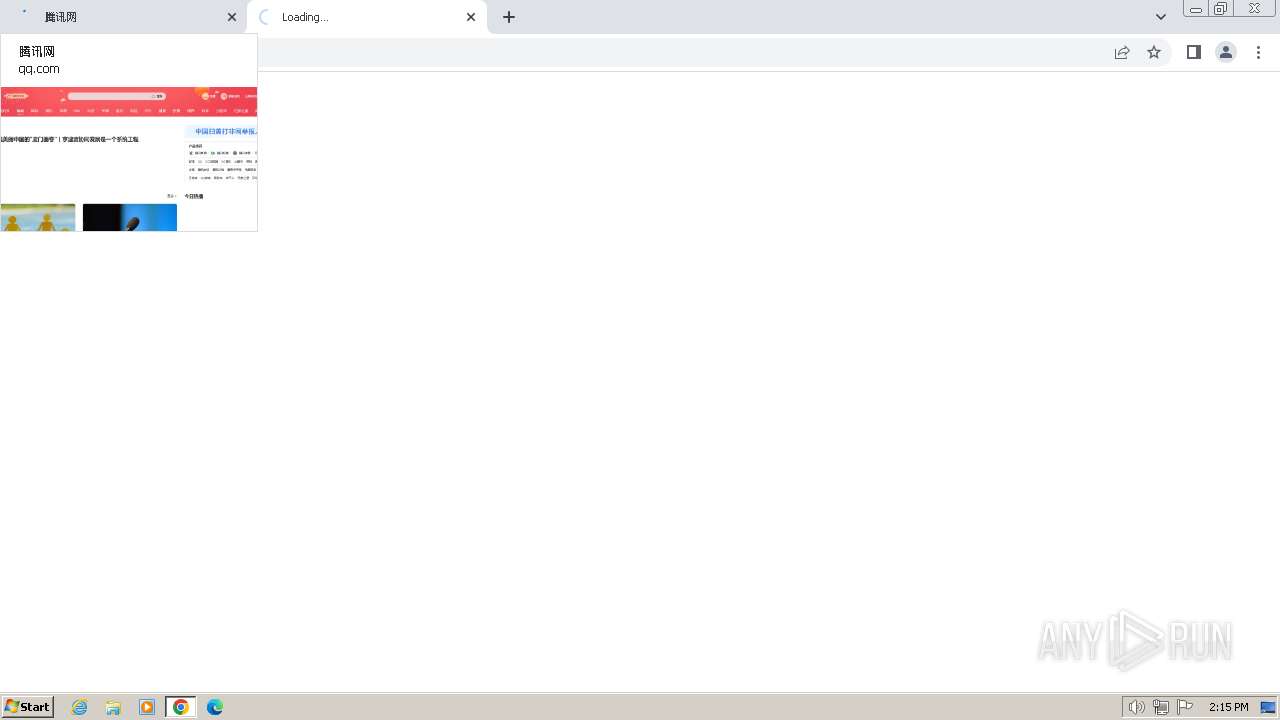Image resolution: width=1280 pixels, height=720 pixels.
Task: Share this page icon
Action: coord(1122,52)
